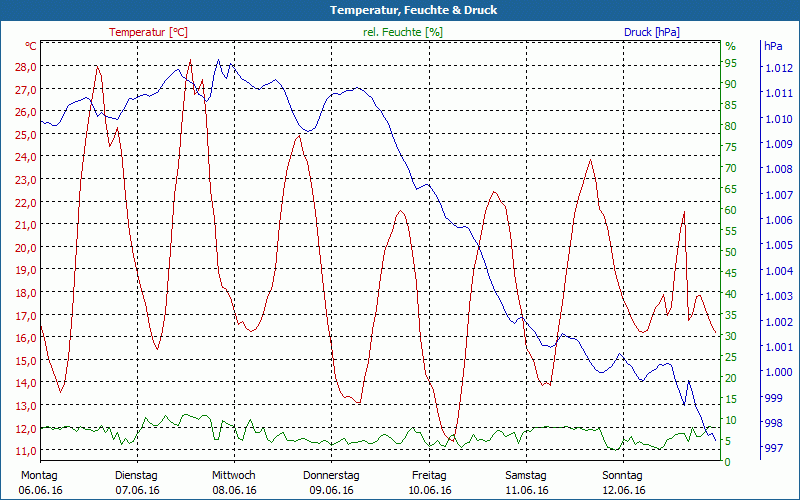Select the 'Dienstag' day label
This screenshot has height=500, width=800.
pos(137,475)
